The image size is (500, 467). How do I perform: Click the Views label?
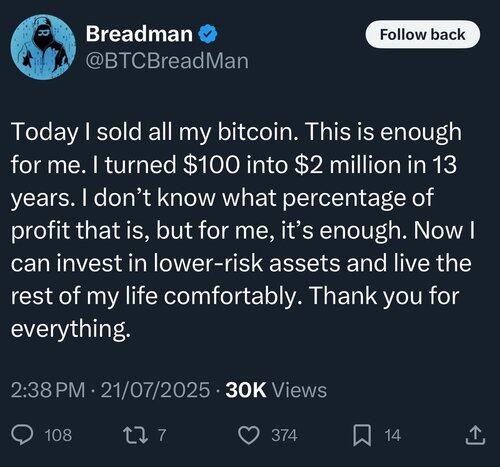click(x=300, y=390)
